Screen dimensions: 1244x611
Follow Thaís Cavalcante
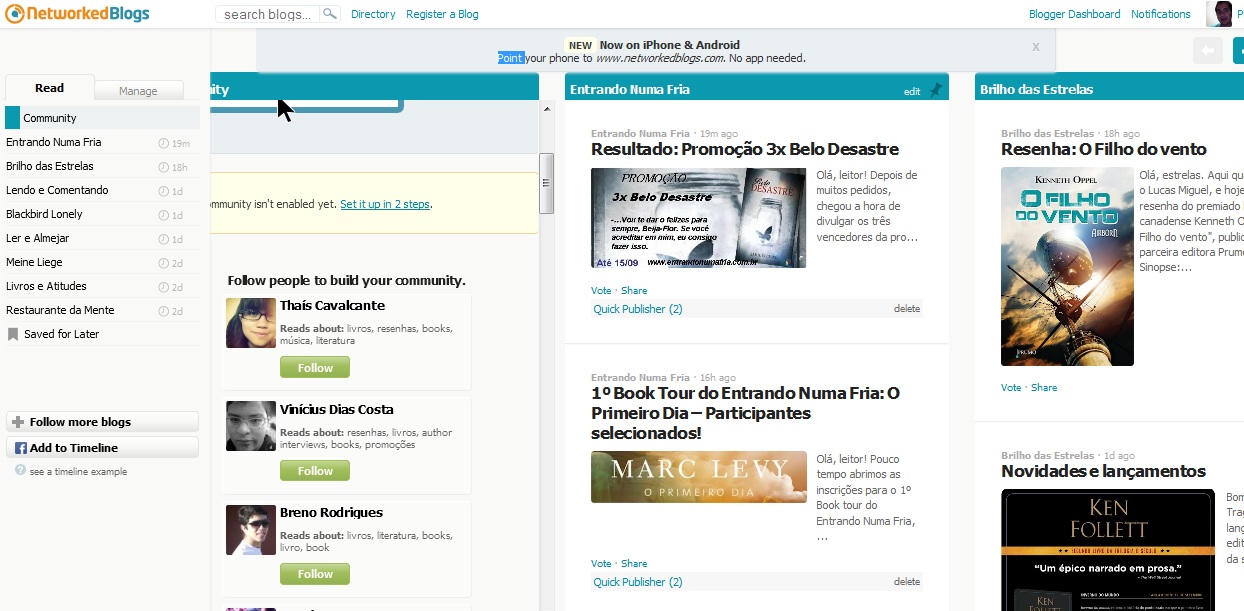point(315,368)
